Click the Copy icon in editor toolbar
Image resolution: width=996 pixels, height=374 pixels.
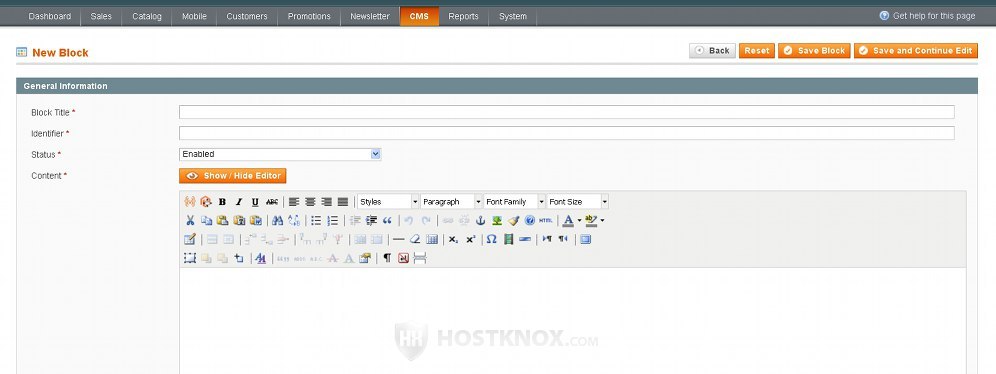[206, 220]
